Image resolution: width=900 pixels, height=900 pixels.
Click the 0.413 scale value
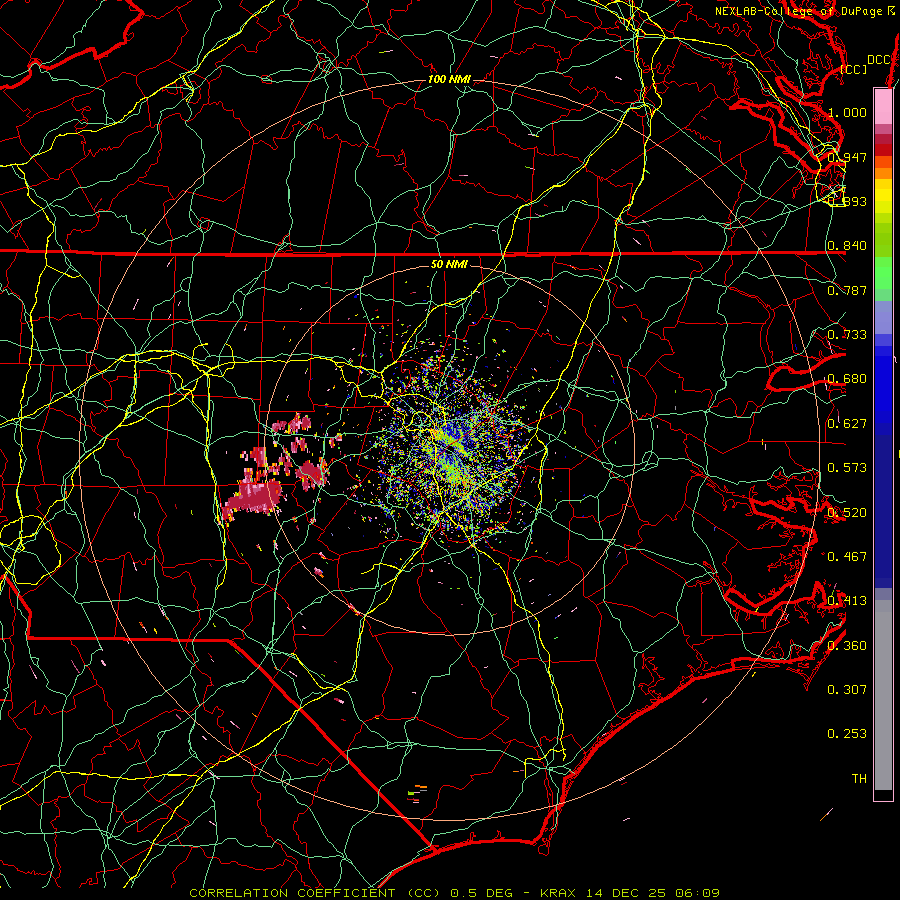(847, 601)
